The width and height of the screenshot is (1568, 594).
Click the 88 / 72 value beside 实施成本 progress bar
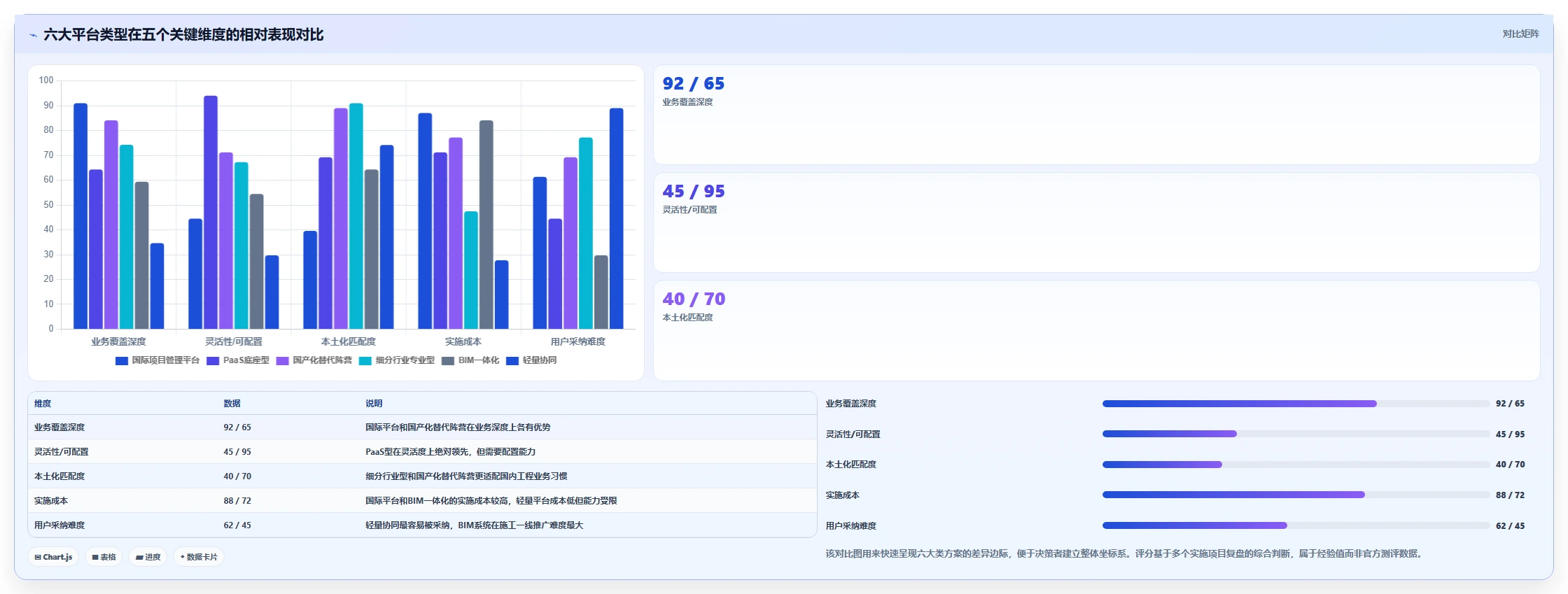pos(1510,495)
